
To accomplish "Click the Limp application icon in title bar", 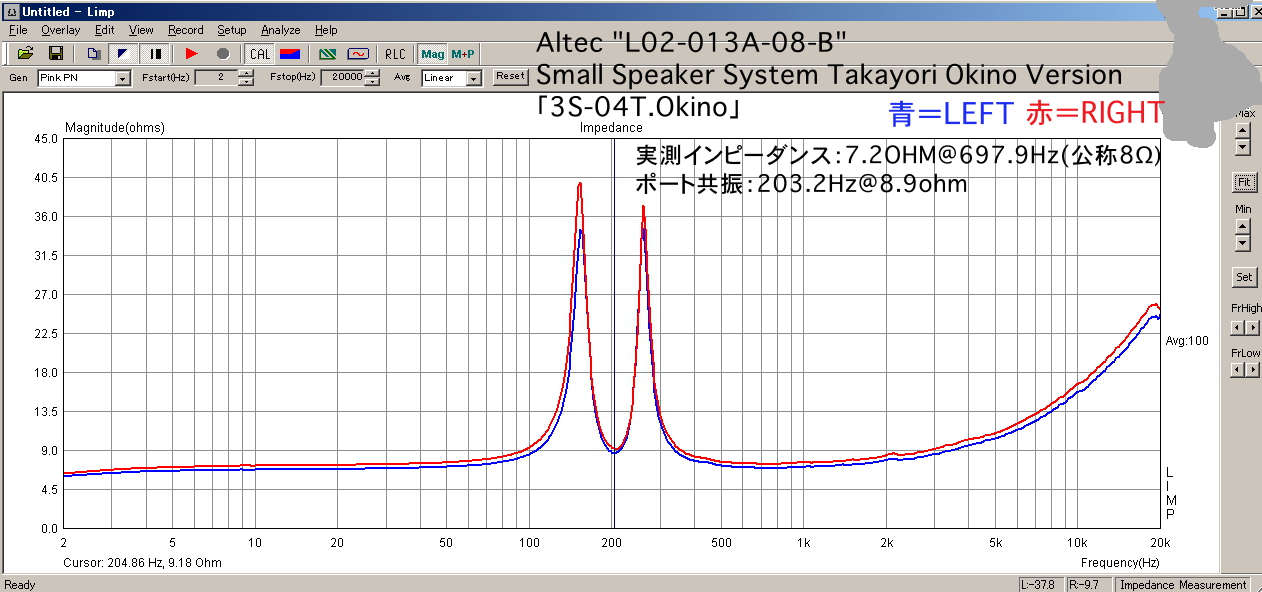I will pyautogui.click(x=12, y=11).
